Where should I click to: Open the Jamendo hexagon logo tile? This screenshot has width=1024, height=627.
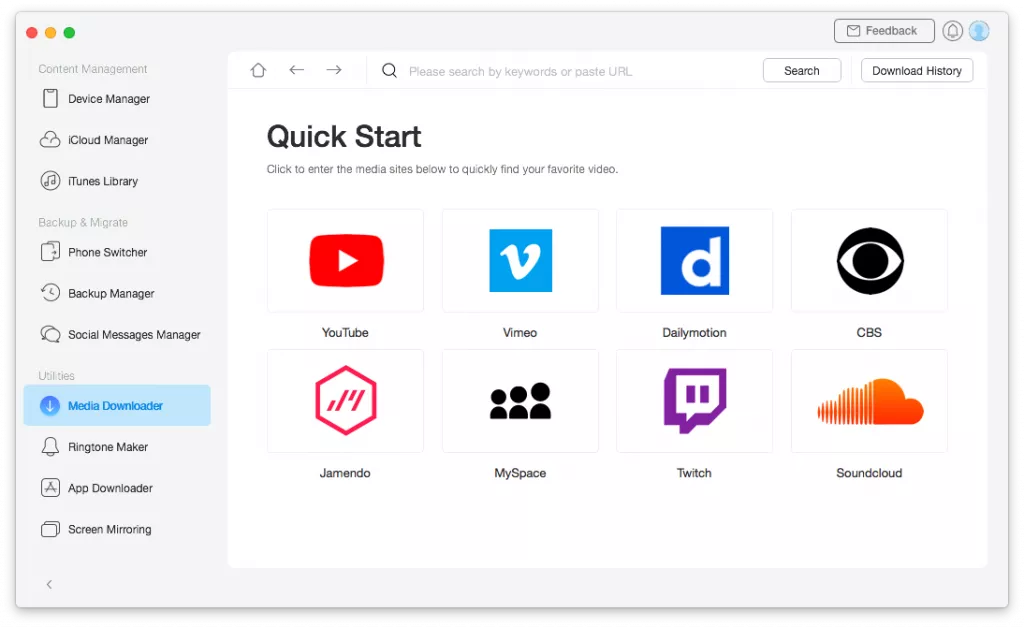(x=345, y=400)
